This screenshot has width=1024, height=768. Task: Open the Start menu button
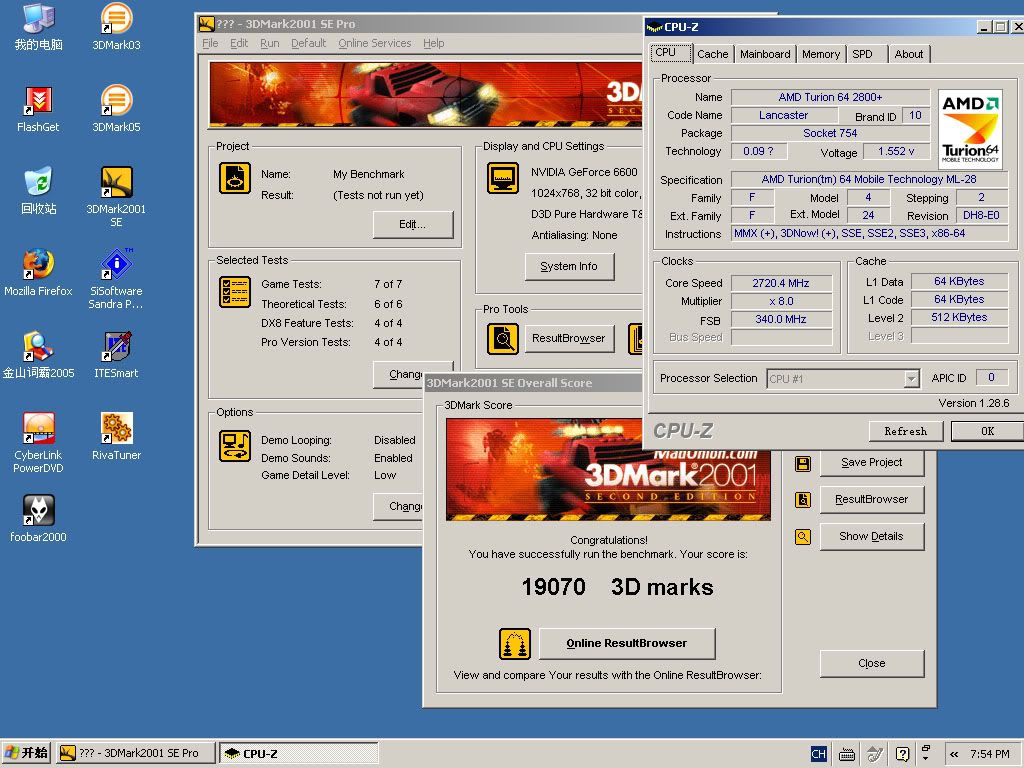(26, 754)
